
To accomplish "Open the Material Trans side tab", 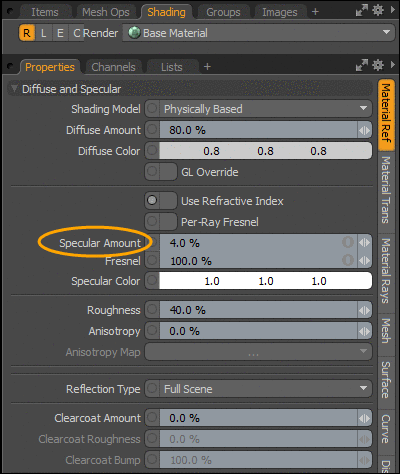I will point(386,190).
